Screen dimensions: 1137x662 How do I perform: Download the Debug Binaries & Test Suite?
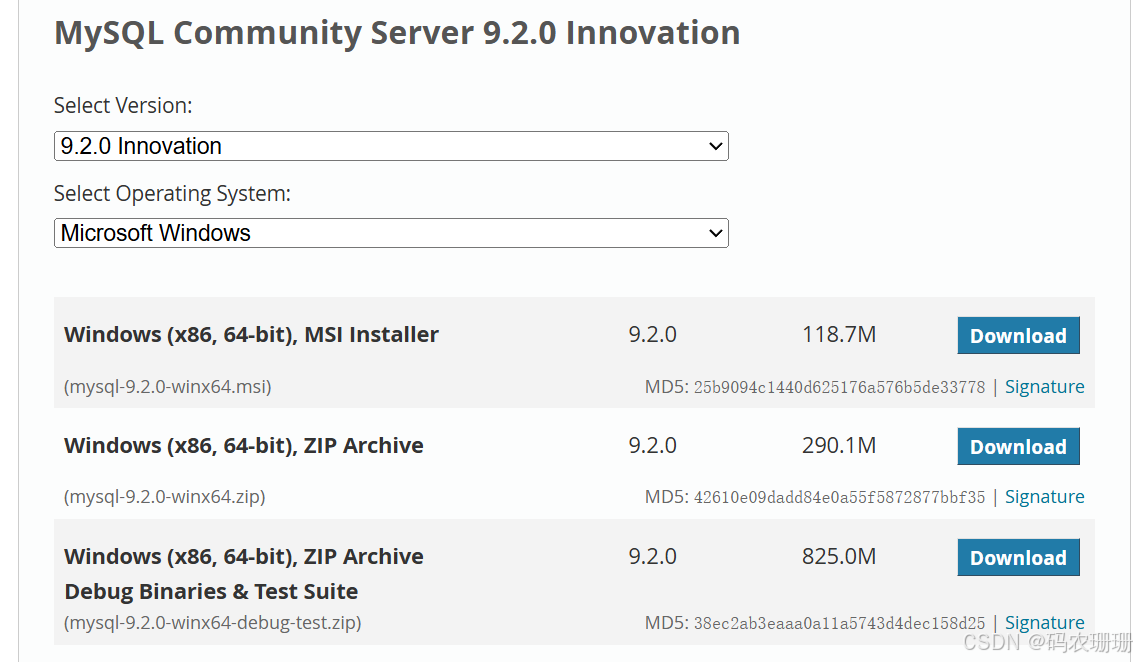(x=1018, y=557)
